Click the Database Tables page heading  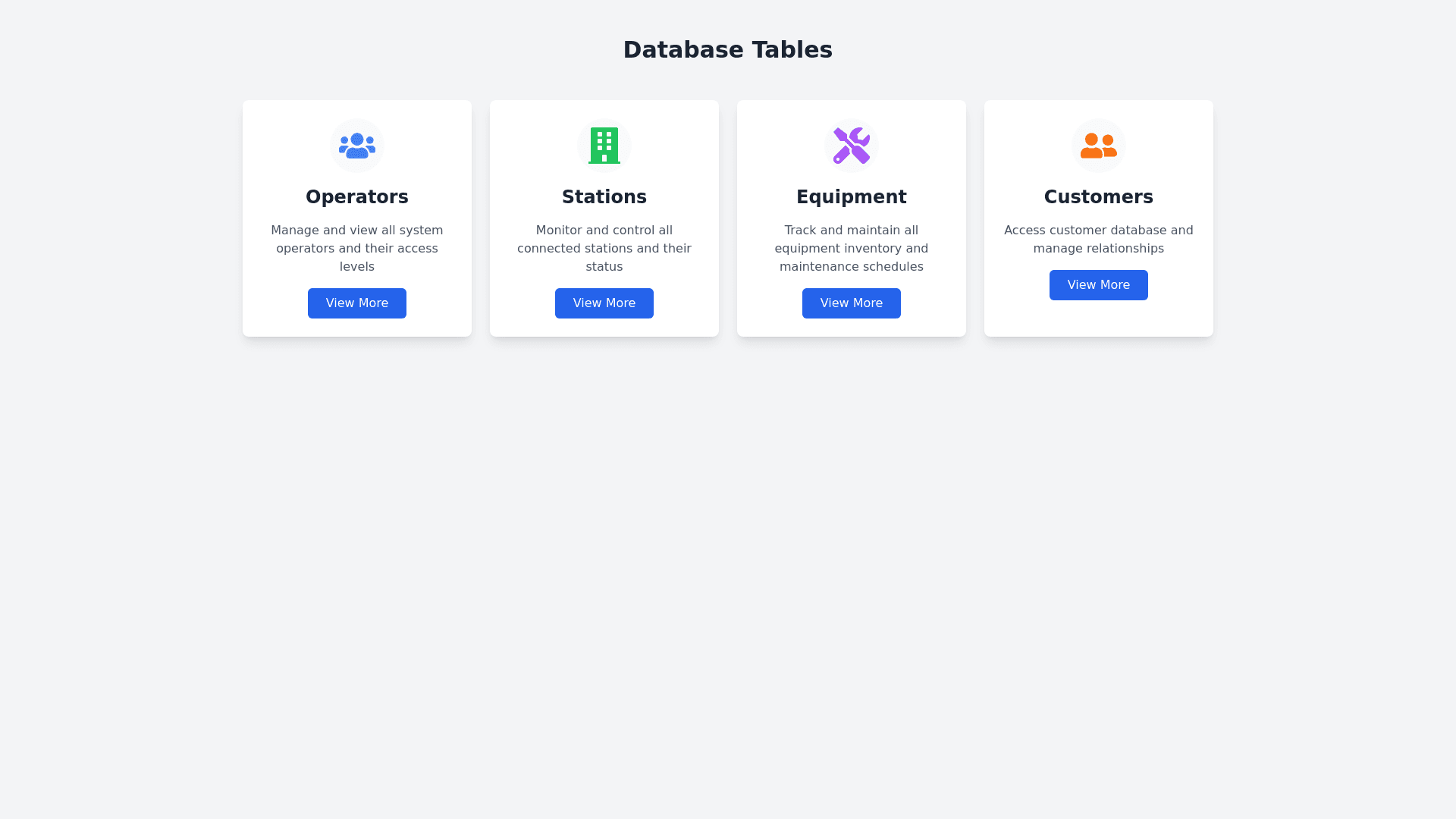coord(728,50)
